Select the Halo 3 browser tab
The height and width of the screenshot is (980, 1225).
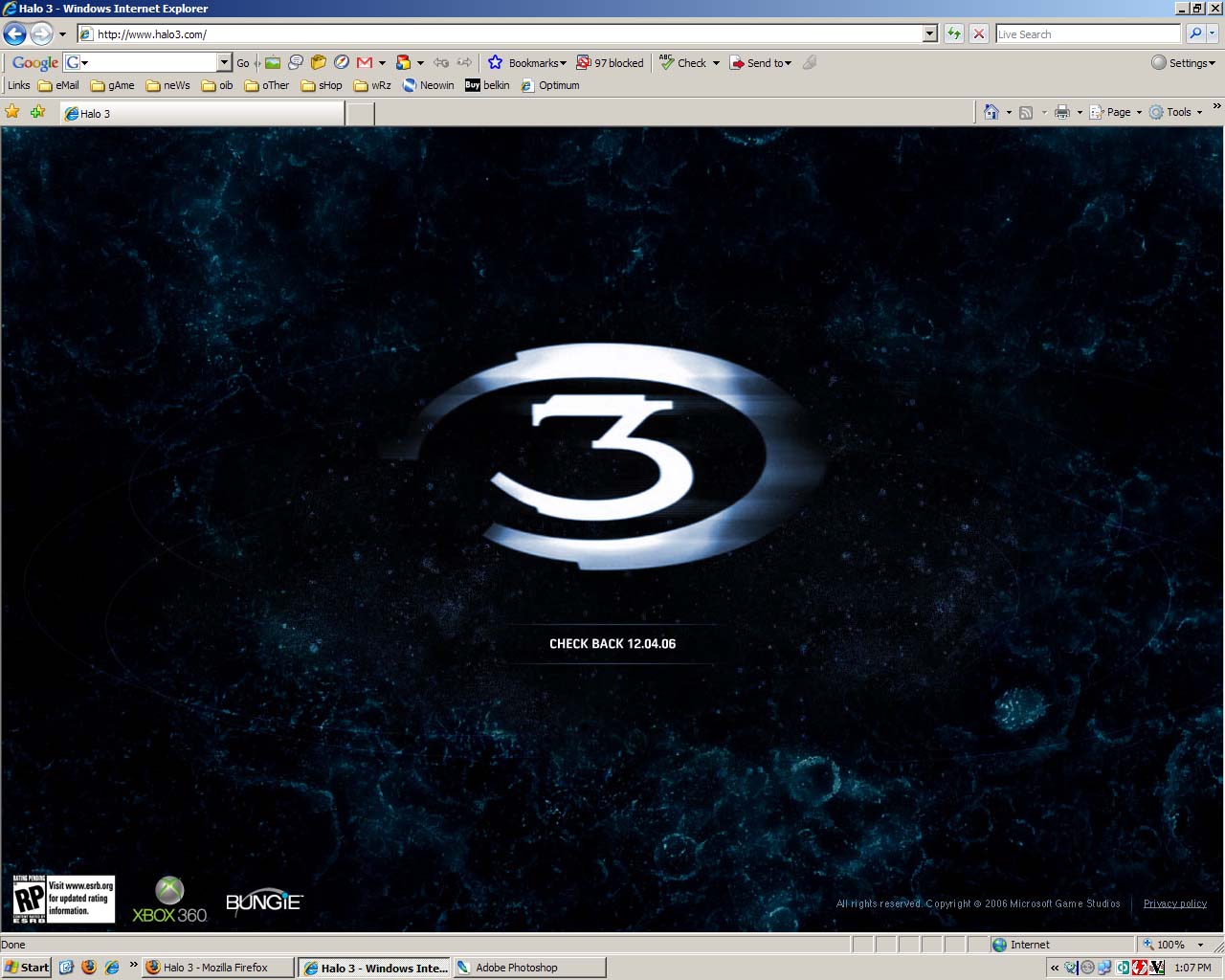pyautogui.click(x=201, y=114)
